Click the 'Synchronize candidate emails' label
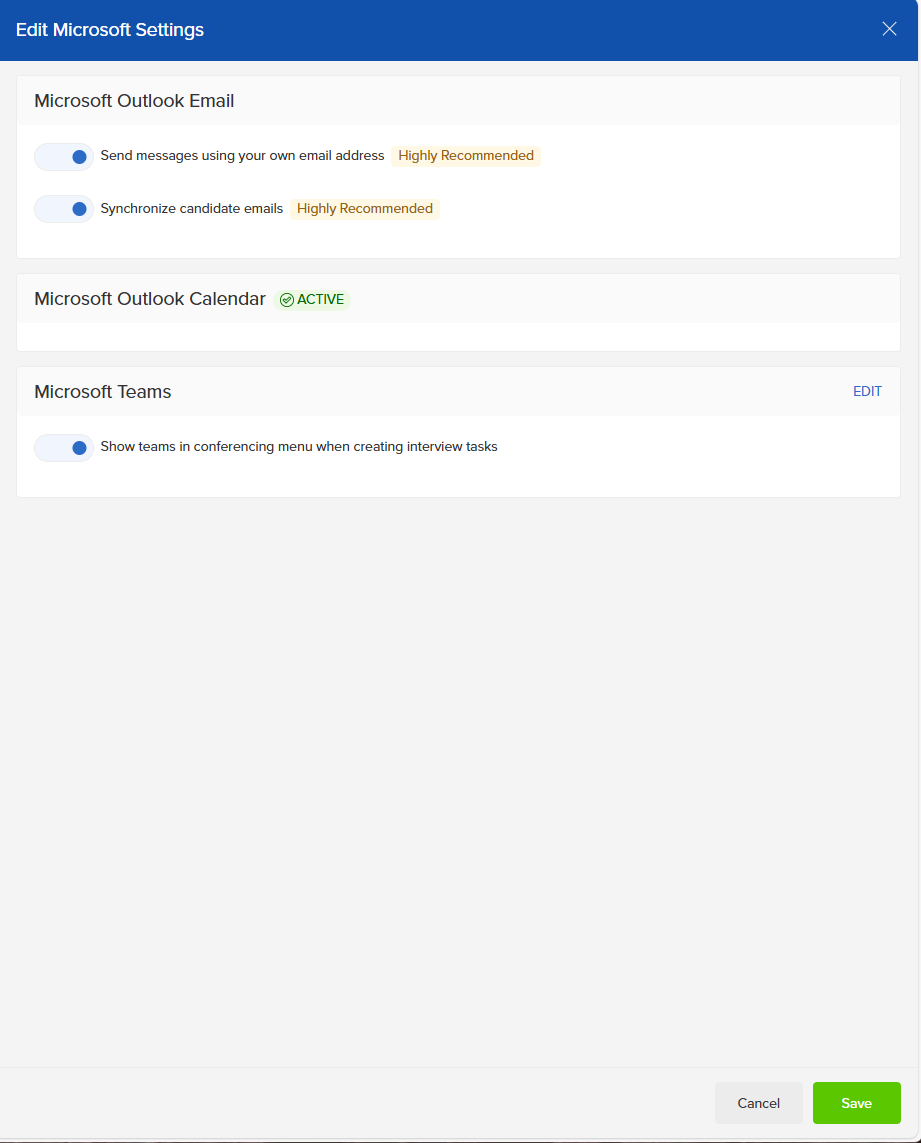The width and height of the screenshot is (921, 1143). pos(192,208)
